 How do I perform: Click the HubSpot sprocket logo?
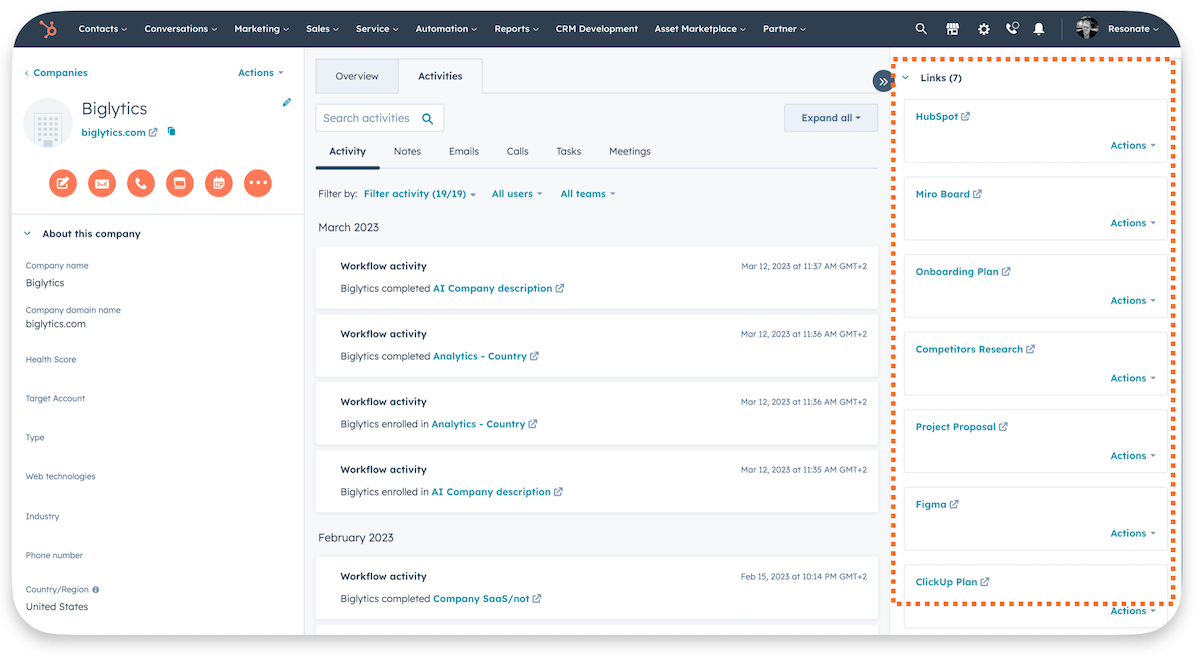(x=48, y=29)
